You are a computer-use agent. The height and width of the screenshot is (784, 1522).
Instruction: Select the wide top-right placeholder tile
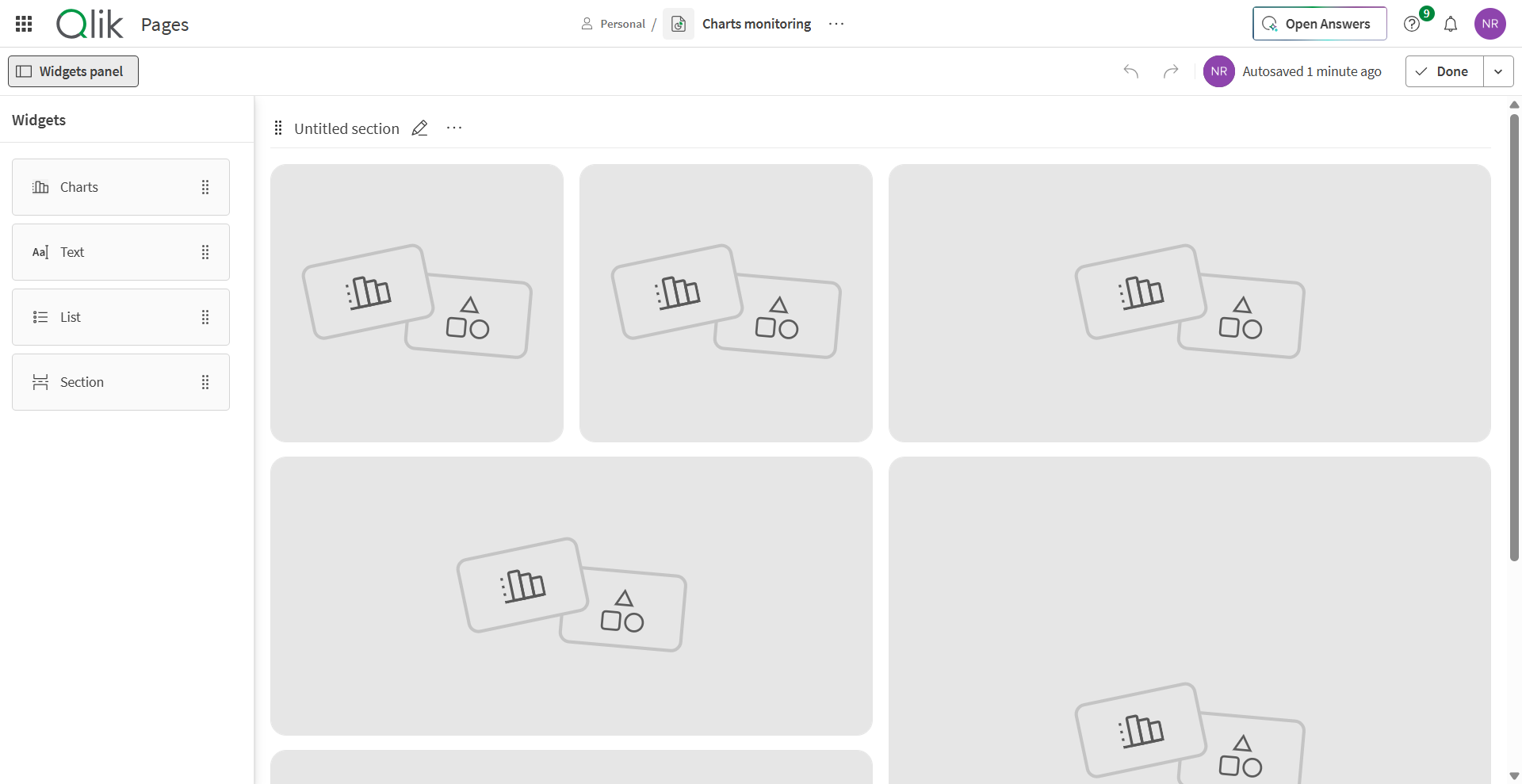1190,303
